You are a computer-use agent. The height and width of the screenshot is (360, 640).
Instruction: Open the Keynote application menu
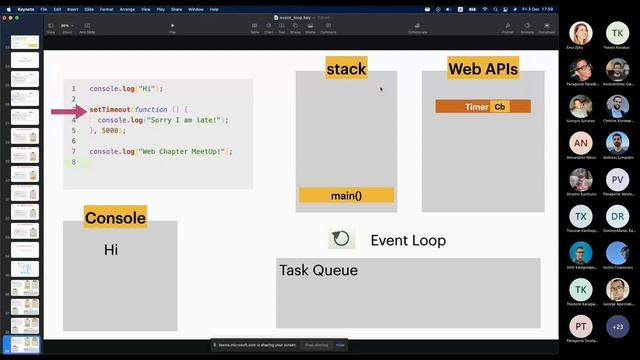point(26,9)
